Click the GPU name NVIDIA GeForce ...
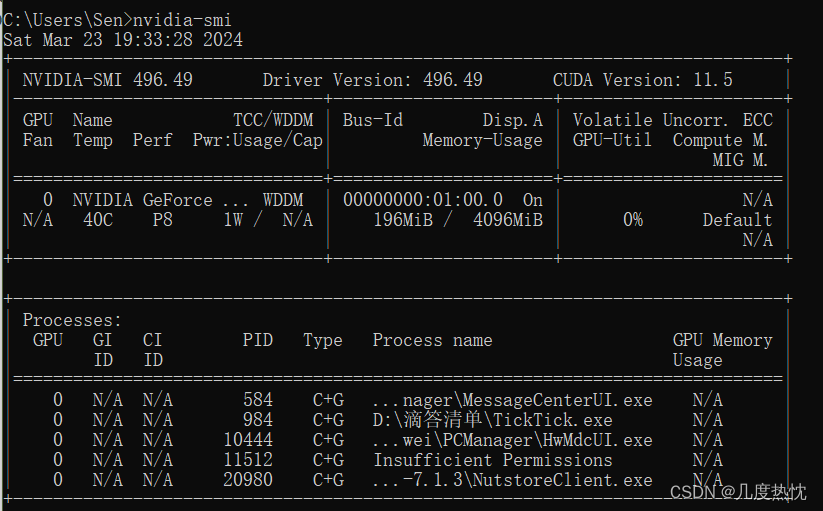The height and width of the screenshot is (511, 823). [x=142, y=200]
